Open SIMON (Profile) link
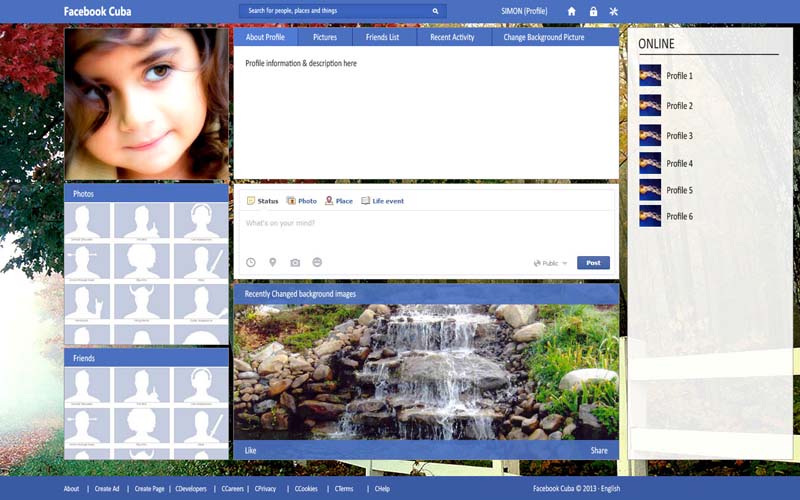800x500 pixels. pyautogui.click(x=524, y=11)
